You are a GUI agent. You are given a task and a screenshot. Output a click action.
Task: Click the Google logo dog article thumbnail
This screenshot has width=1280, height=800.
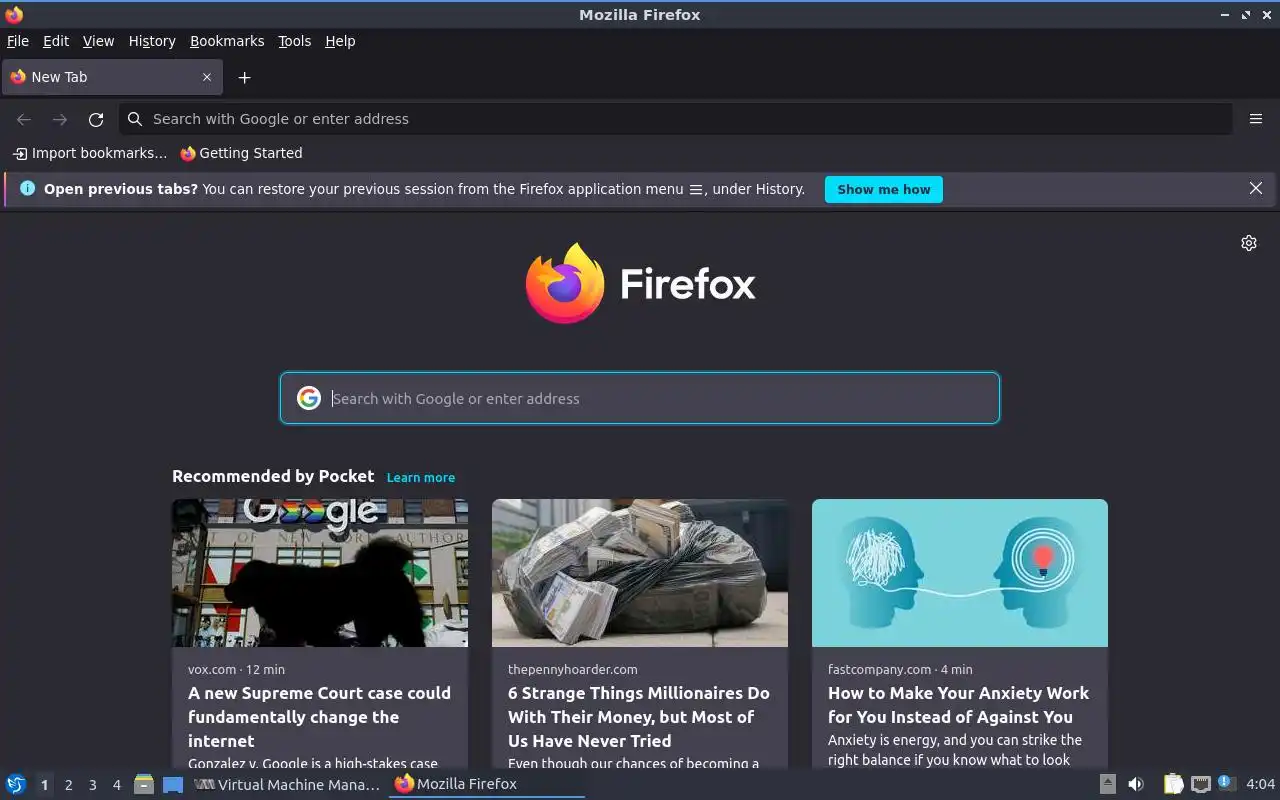tap(320, 573)
